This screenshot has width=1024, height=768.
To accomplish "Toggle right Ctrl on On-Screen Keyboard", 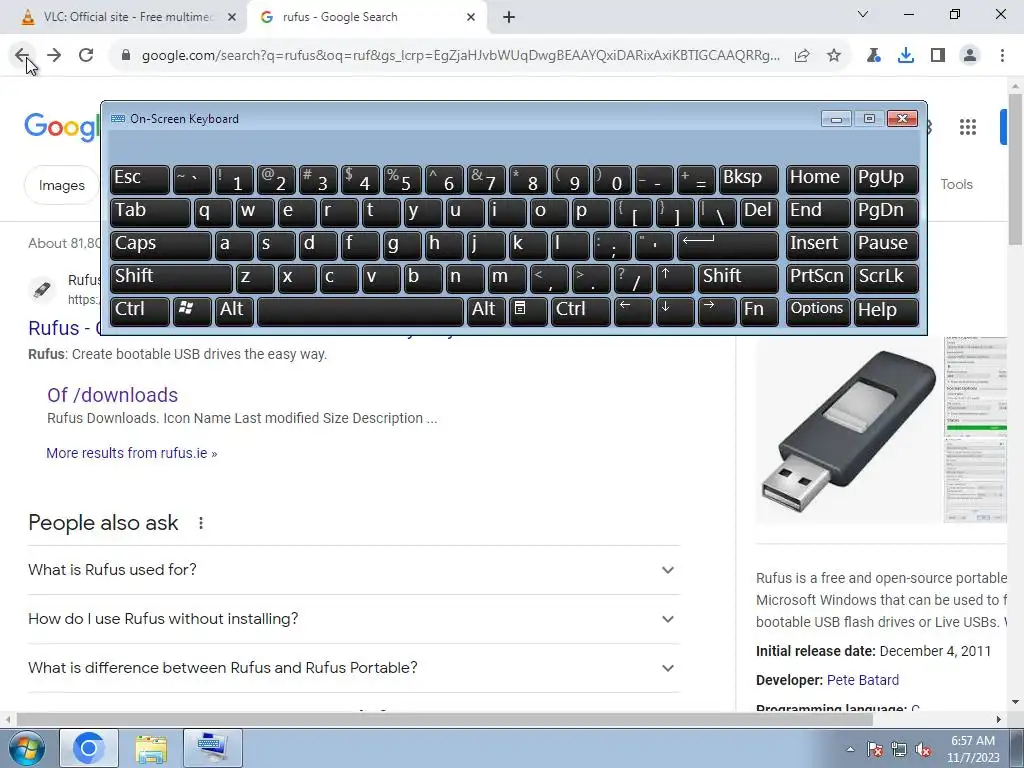I will pyautogui.click(x=580, y=311).
